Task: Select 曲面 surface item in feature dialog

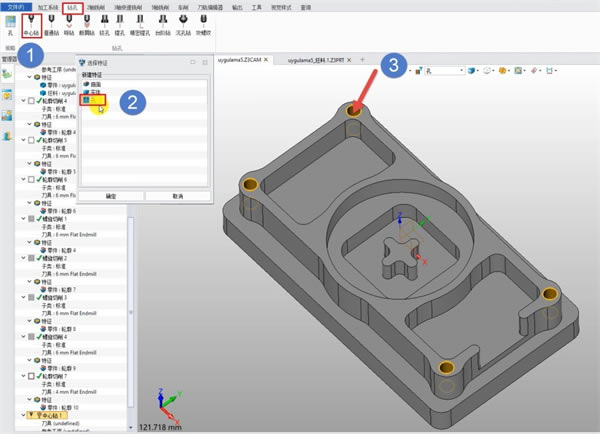Action: (93, 84)
